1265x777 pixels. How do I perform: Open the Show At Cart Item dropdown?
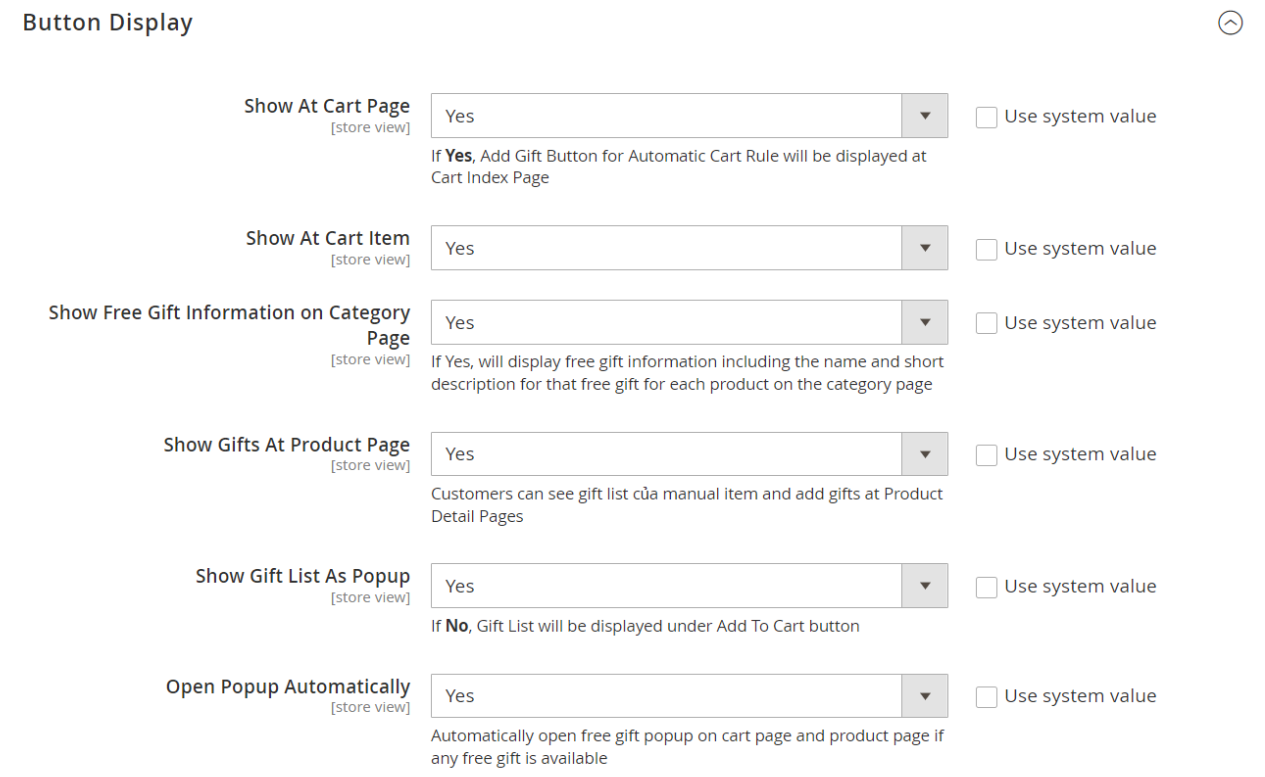(667, 248)
